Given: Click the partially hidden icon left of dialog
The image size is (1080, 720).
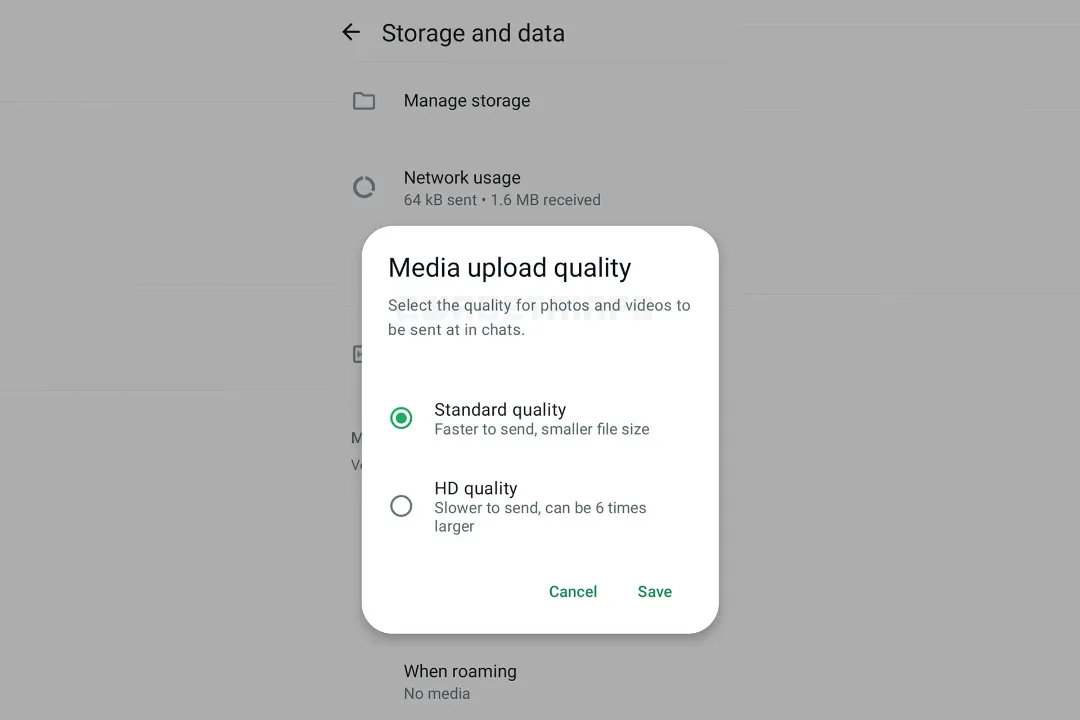Looking at the screenshot, I should (357, 354).
